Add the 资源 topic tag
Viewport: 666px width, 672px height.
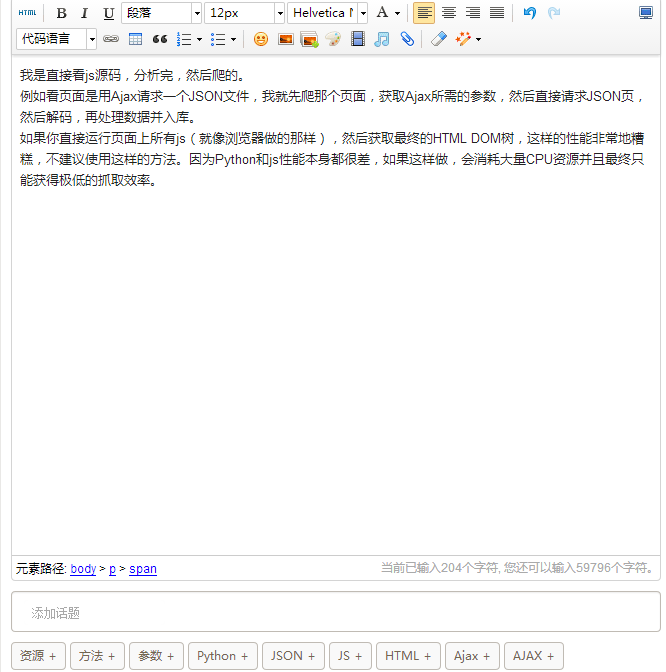pyautogui.click(x=38, y=656)
